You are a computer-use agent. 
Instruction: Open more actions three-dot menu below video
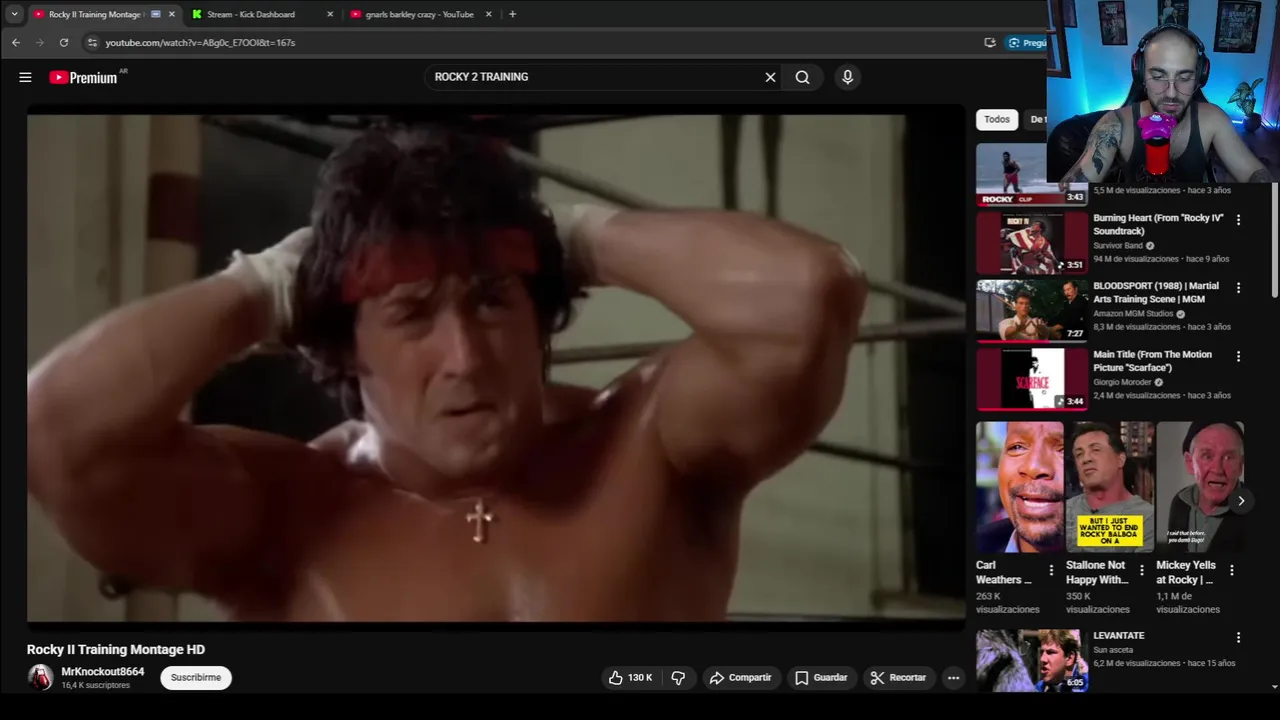pos(953,678)
